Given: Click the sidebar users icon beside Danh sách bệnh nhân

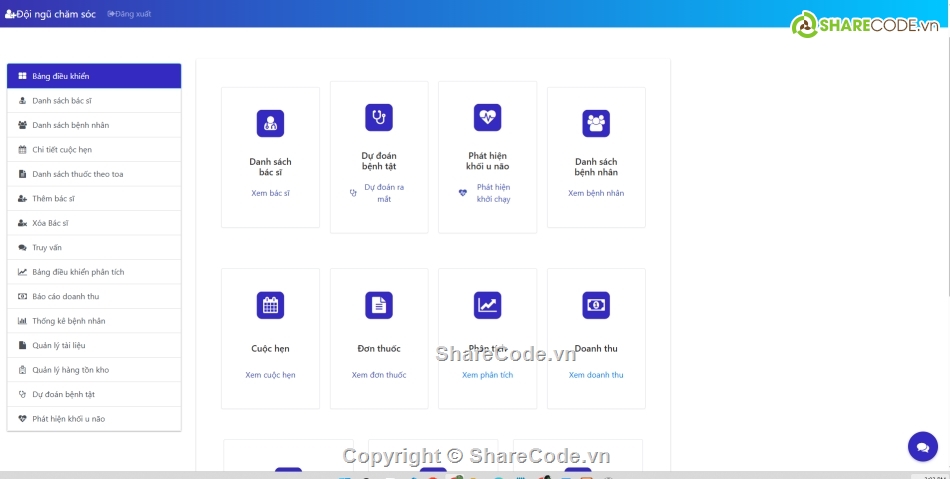Looking at the screenshot, I should pyautogui.click(x=22, y=125).
